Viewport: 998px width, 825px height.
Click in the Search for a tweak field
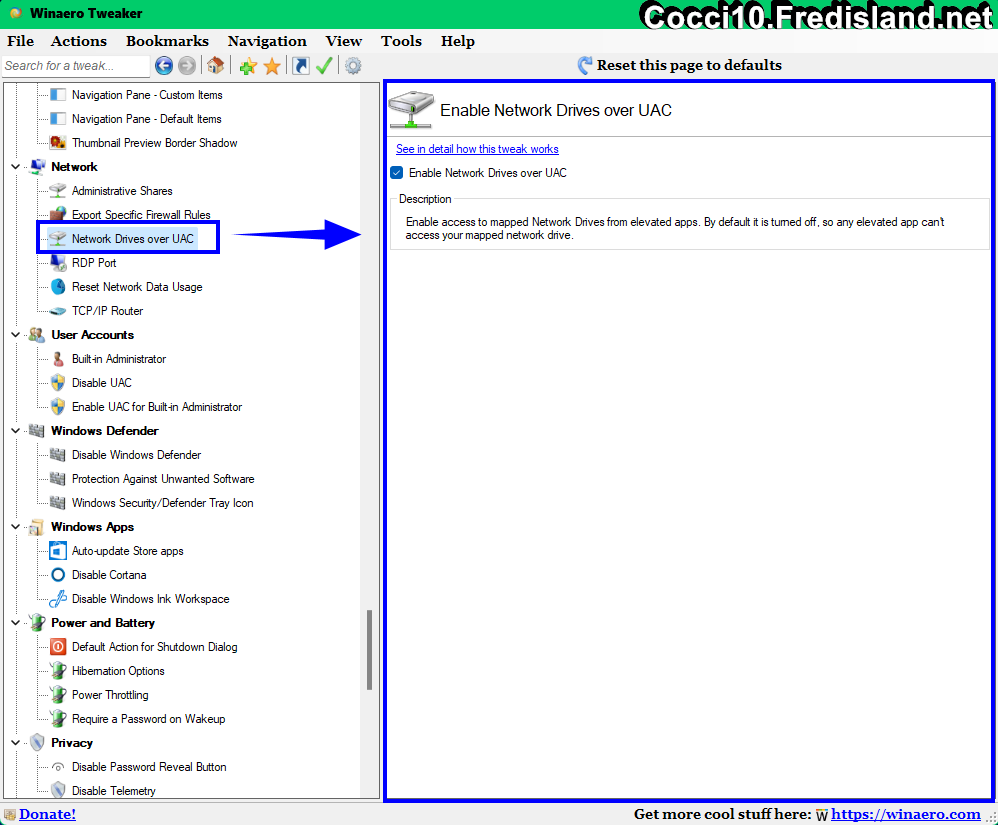point(75,66)
